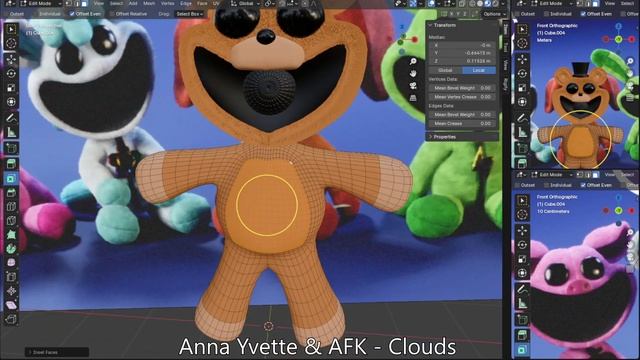The width and height of the screenshot is (640, 360).
Task: Switch to solid shading mode
Action: pyautogui.click(x=480, y=4)
